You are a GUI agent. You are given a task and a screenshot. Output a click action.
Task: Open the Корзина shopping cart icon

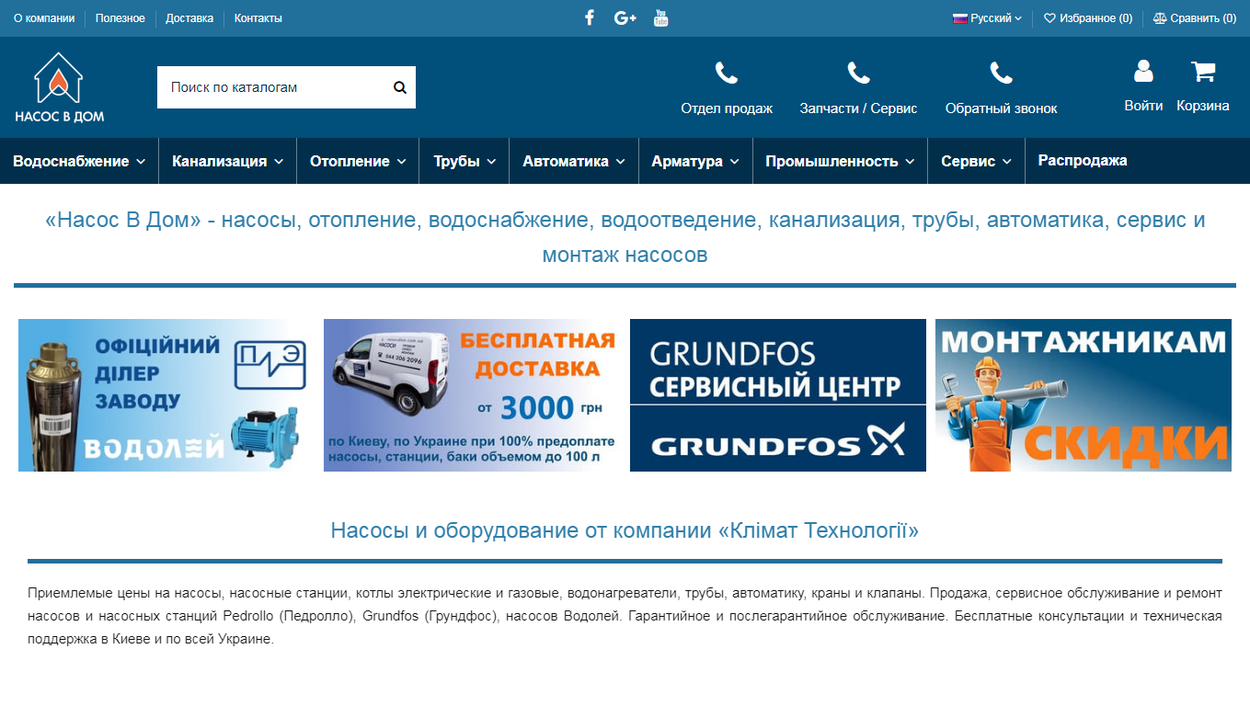(x=1203, y=71)
